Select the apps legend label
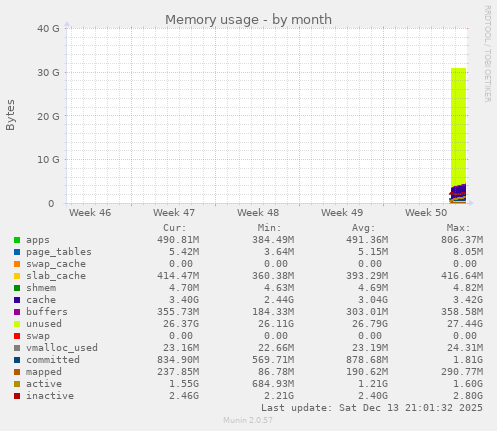The image size is (497, 431). pyautogui.click(x=38, y=240)
